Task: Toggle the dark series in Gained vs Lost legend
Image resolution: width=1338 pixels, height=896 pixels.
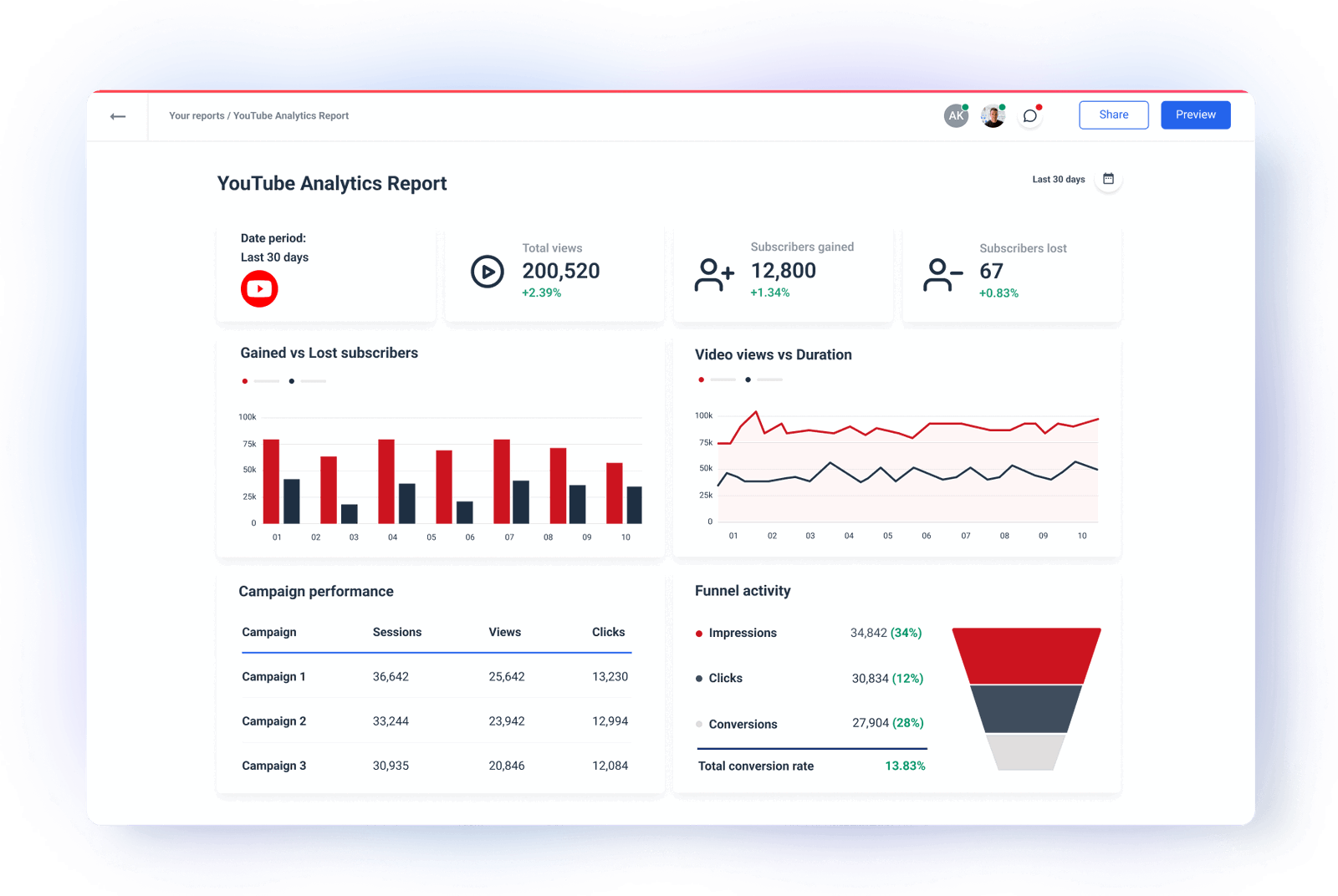Action: [x=292, y=380]
